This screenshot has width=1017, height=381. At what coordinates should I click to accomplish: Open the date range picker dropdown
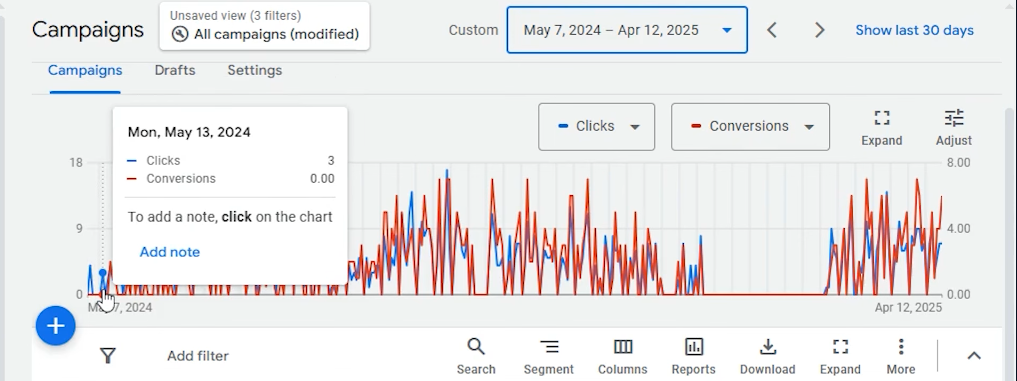coord(627,30)
